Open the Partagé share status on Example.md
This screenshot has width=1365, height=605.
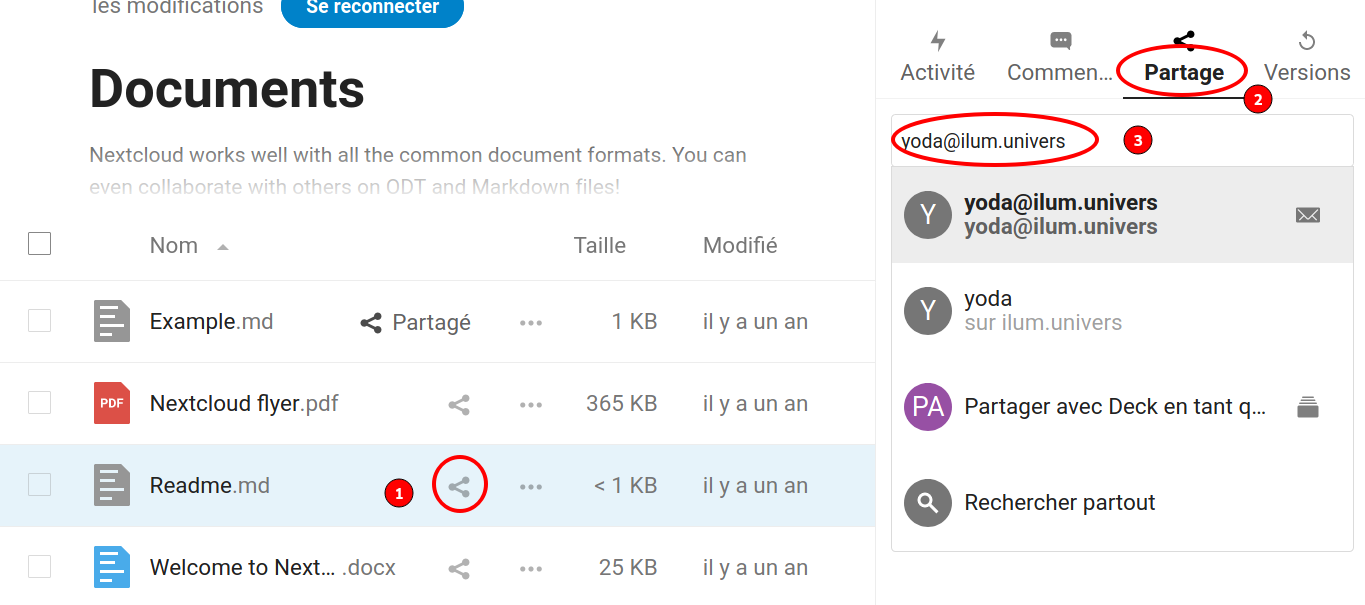pyautogui.click(x=416, y=323)
